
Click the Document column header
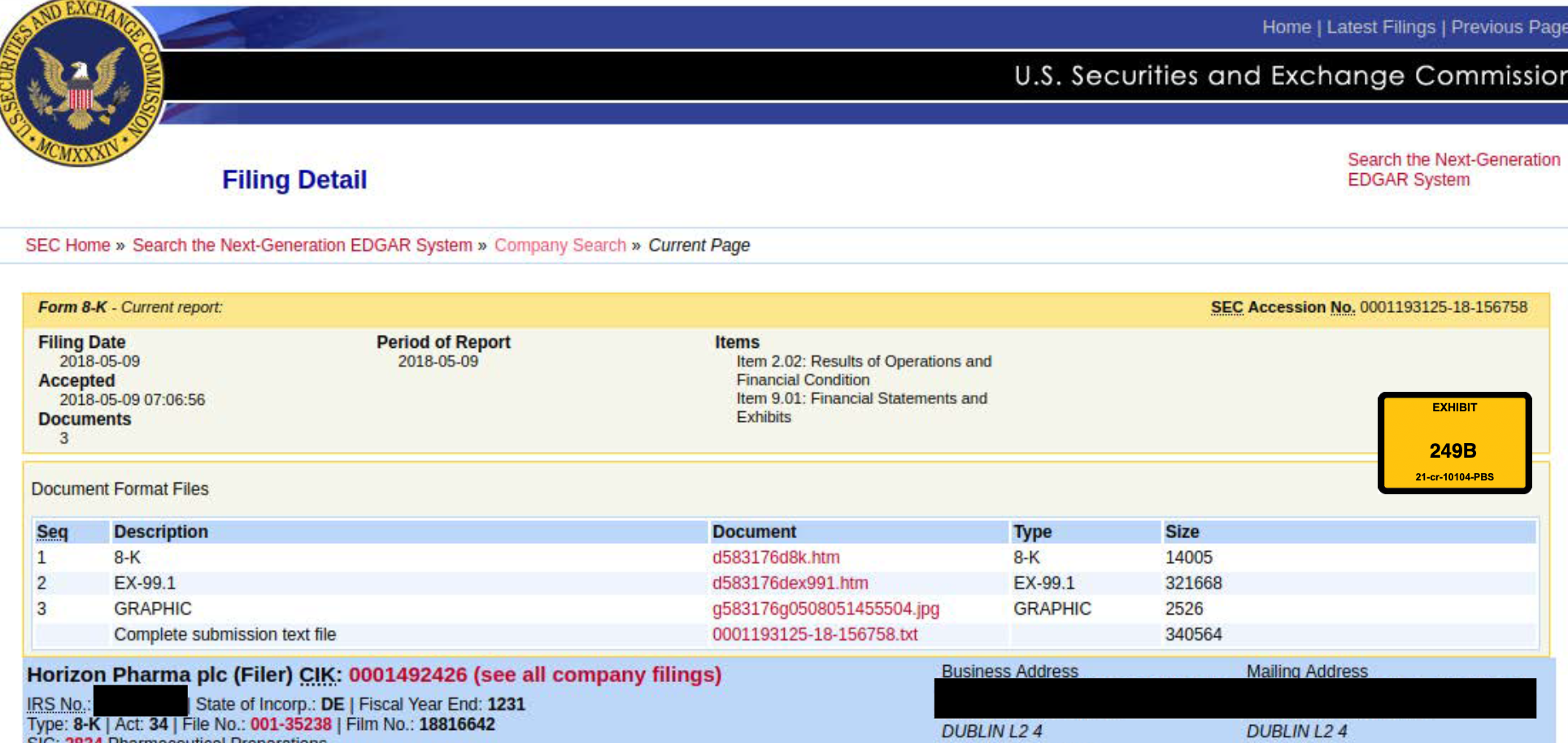pos(754,532)
